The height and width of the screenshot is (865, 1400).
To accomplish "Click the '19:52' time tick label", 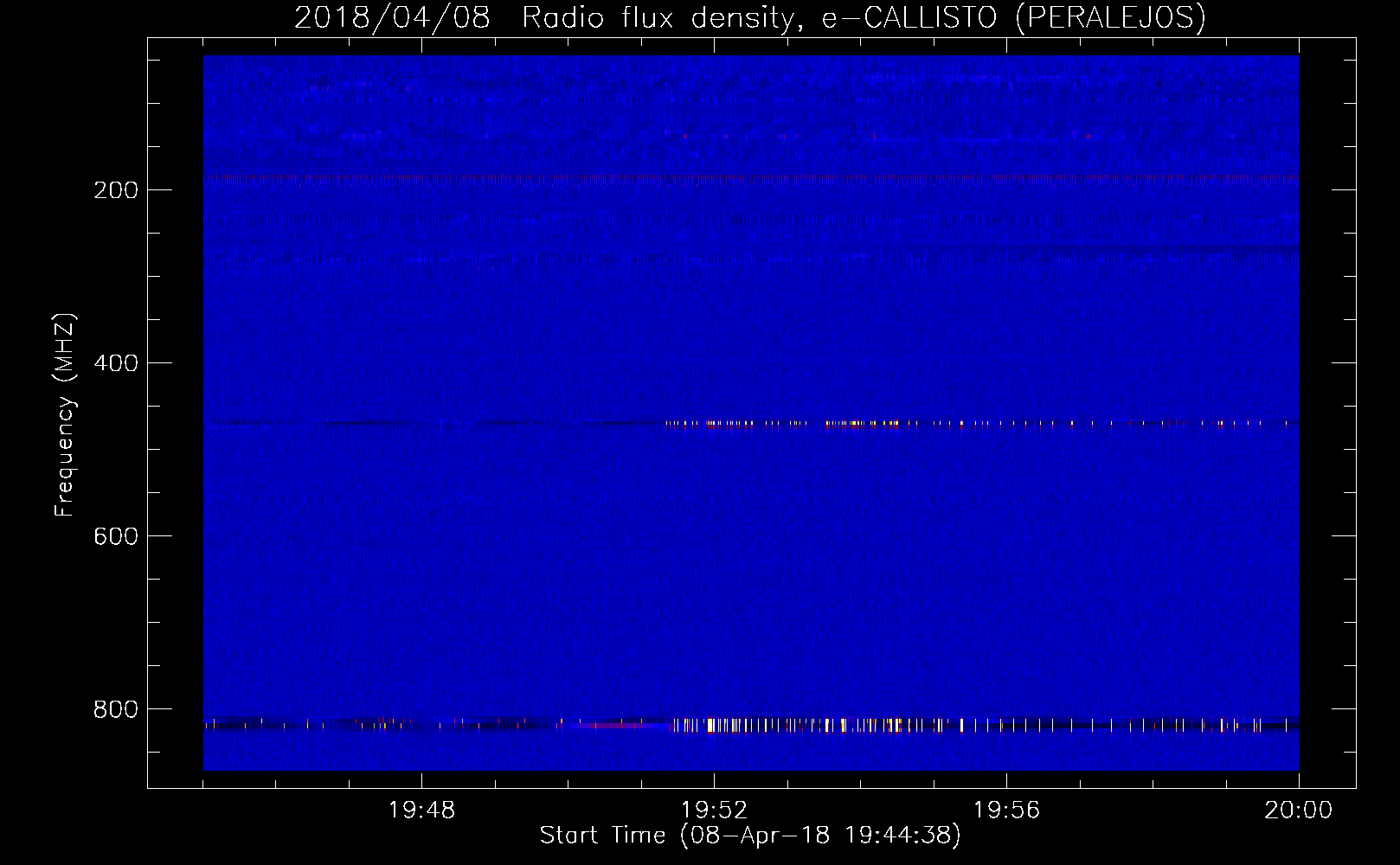I will [x=714, y=811].
